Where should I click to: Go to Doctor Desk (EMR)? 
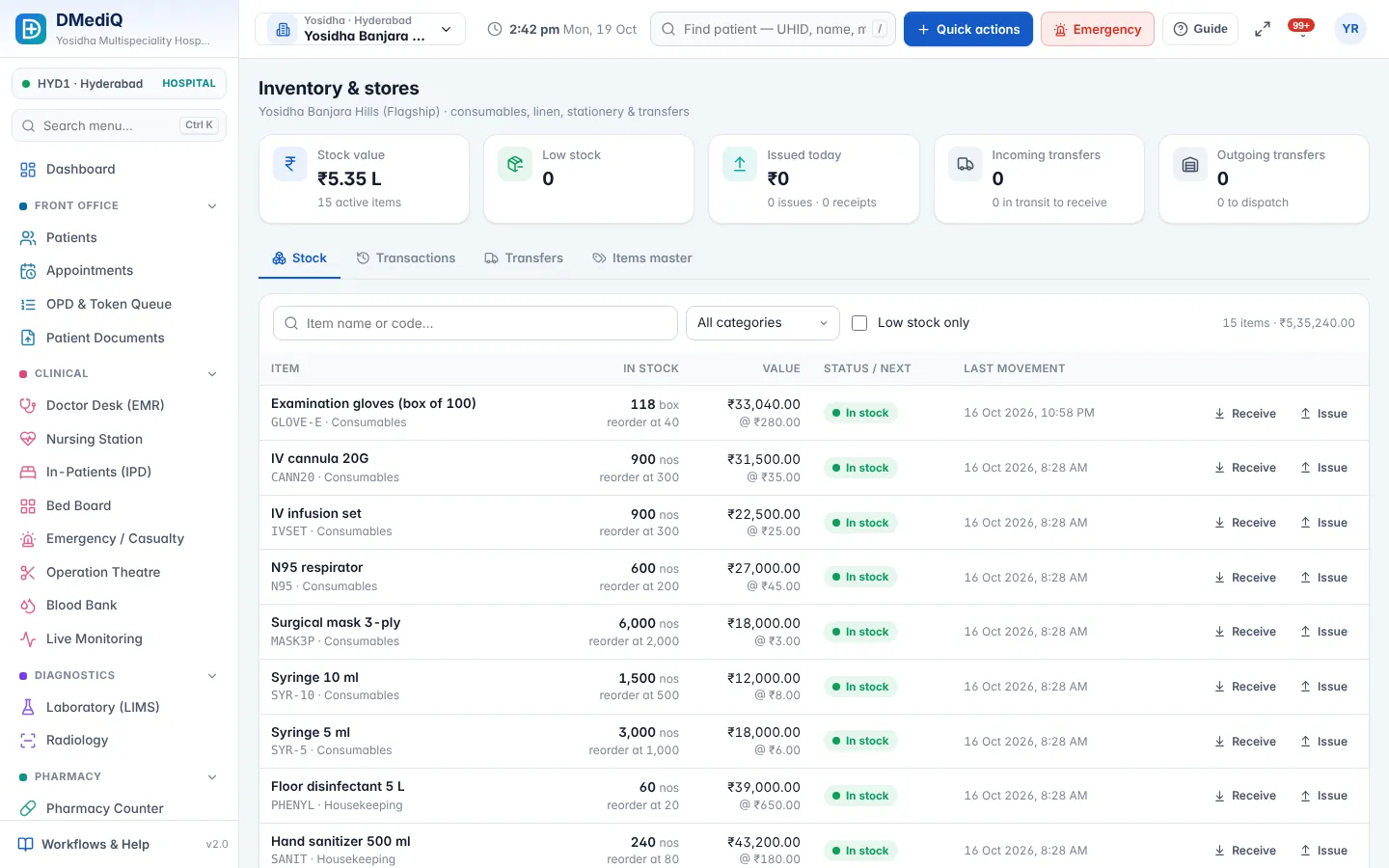120,405
